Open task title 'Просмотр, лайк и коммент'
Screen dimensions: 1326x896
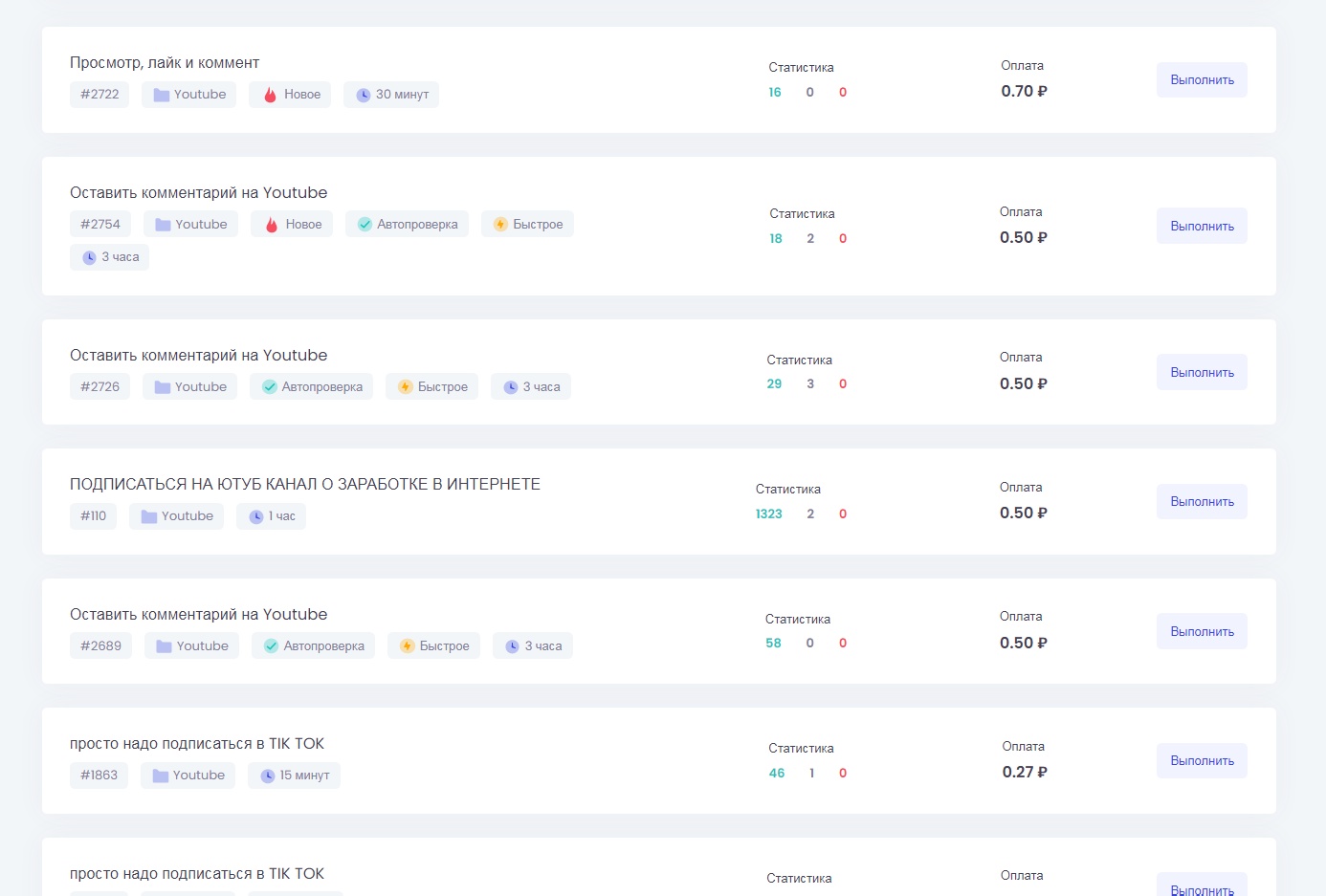pos(165,63)
